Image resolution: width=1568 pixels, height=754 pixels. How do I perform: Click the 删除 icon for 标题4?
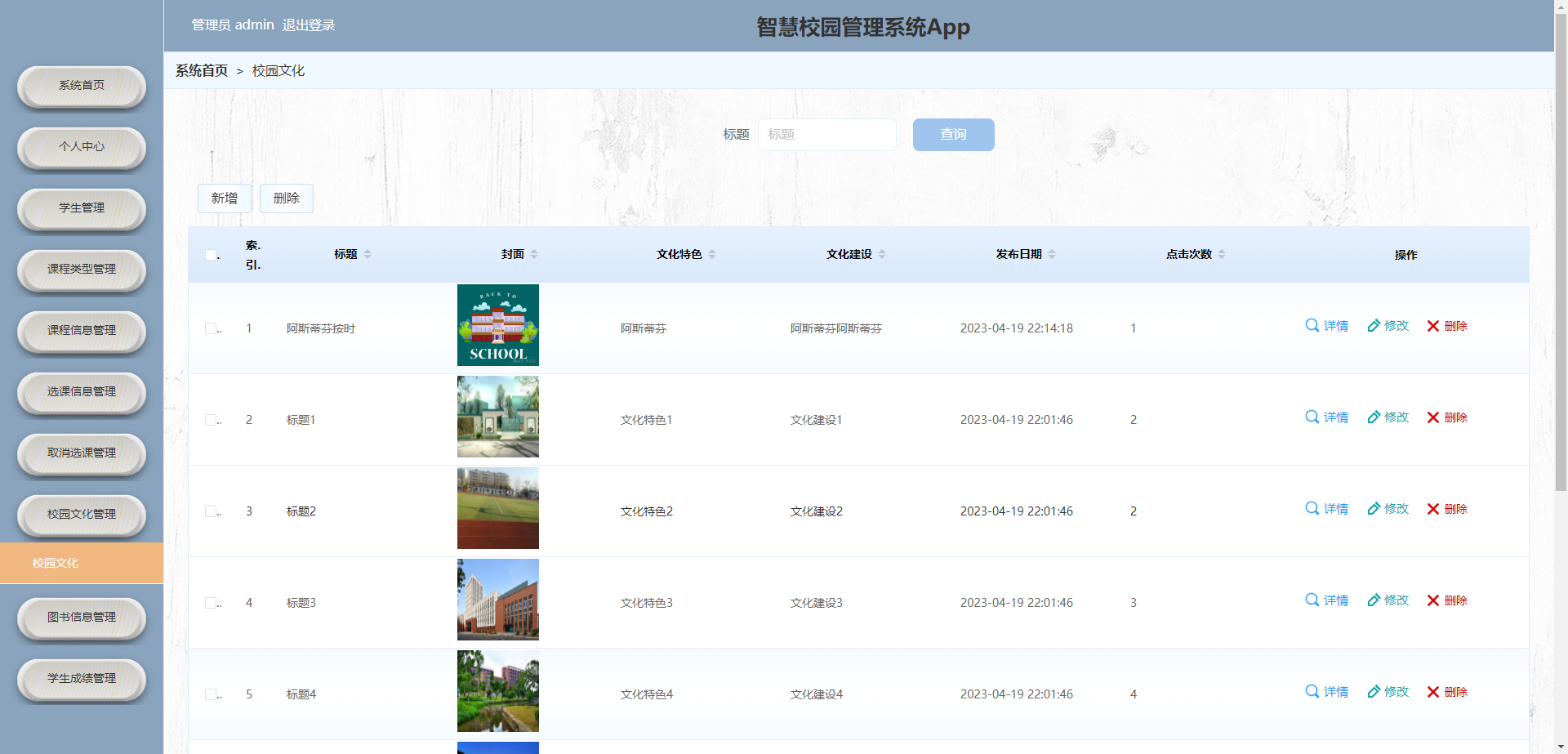[1446, 691]
